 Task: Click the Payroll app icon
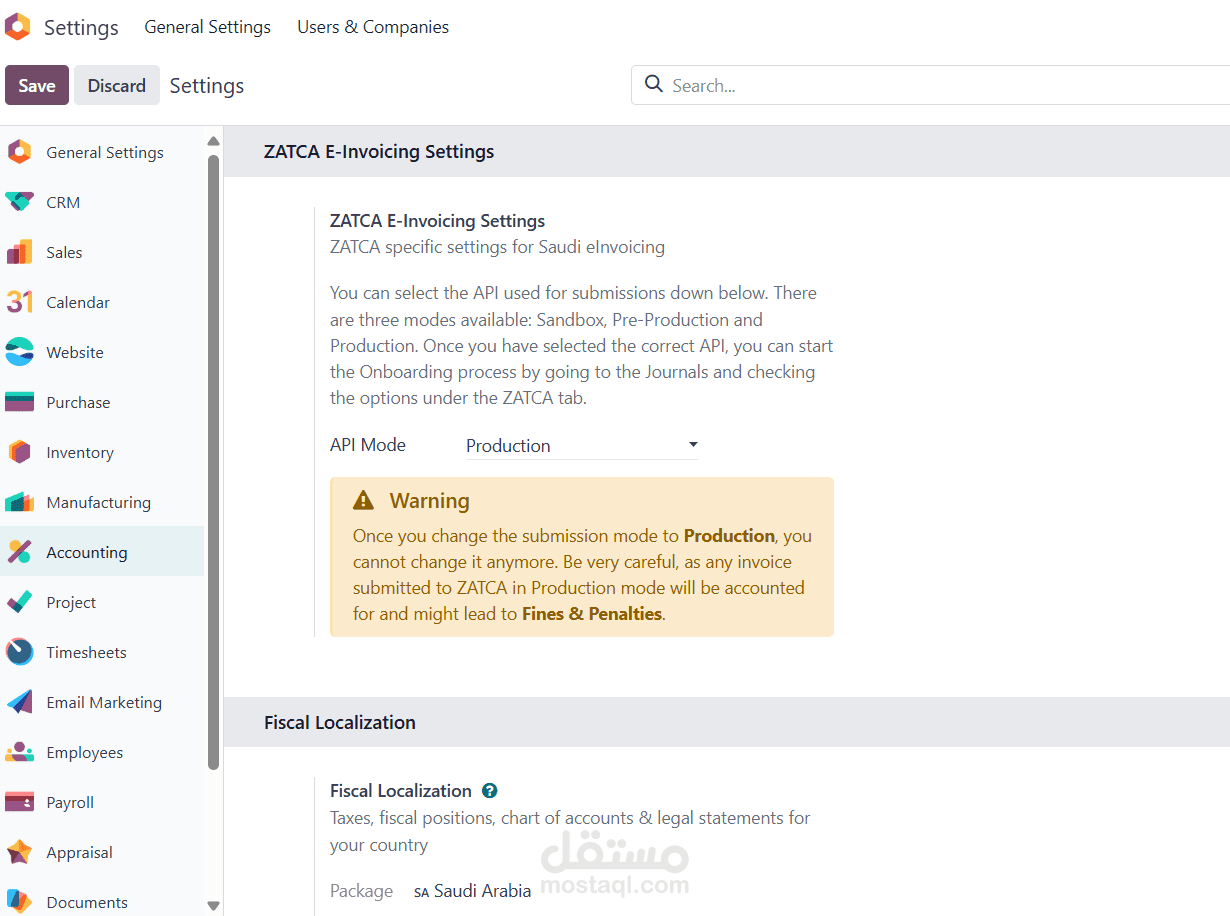[19, 802]
